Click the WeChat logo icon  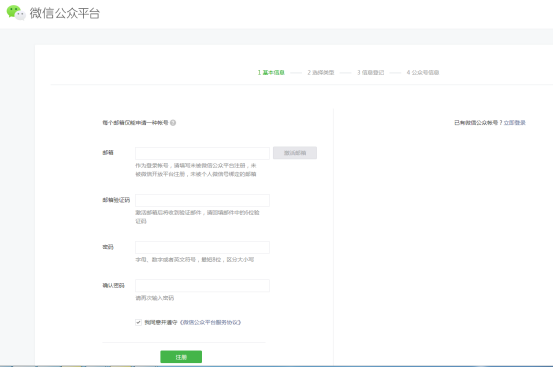pyautogui.click(x=16, y=12)
